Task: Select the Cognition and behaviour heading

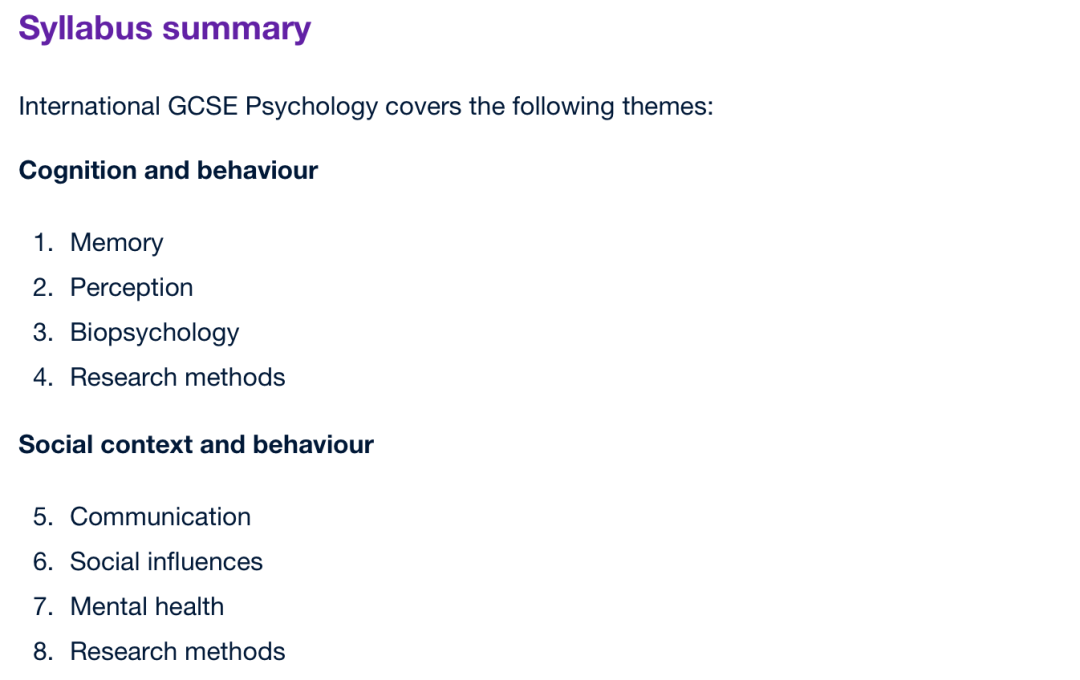Action: click(x=168, y=170)
